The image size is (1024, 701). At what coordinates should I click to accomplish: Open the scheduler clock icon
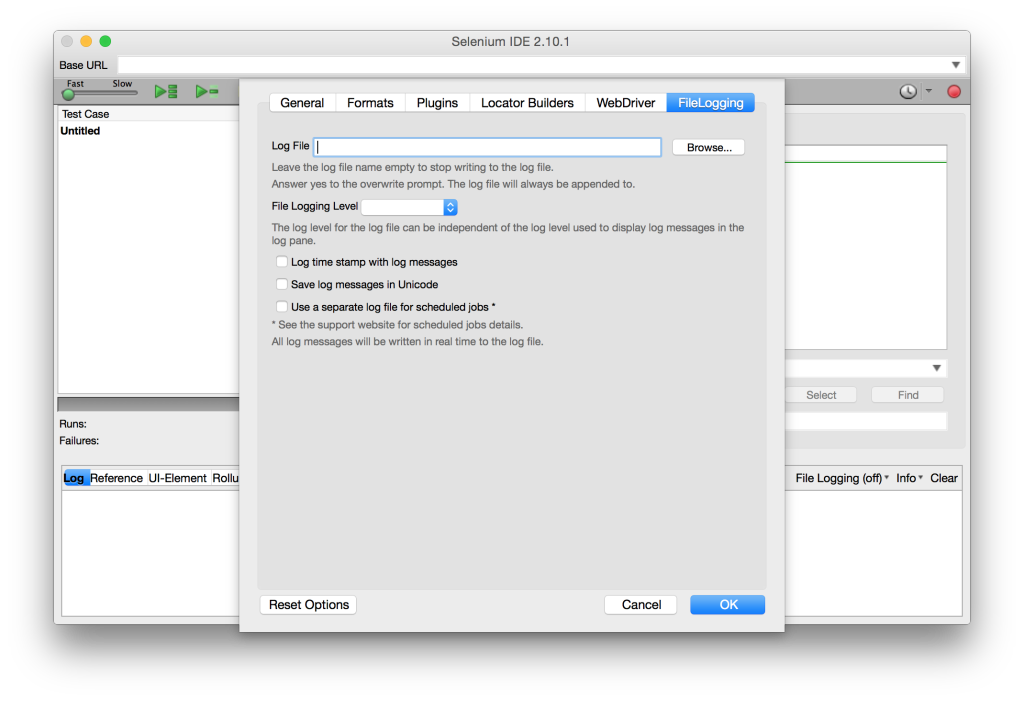[908, 91]
